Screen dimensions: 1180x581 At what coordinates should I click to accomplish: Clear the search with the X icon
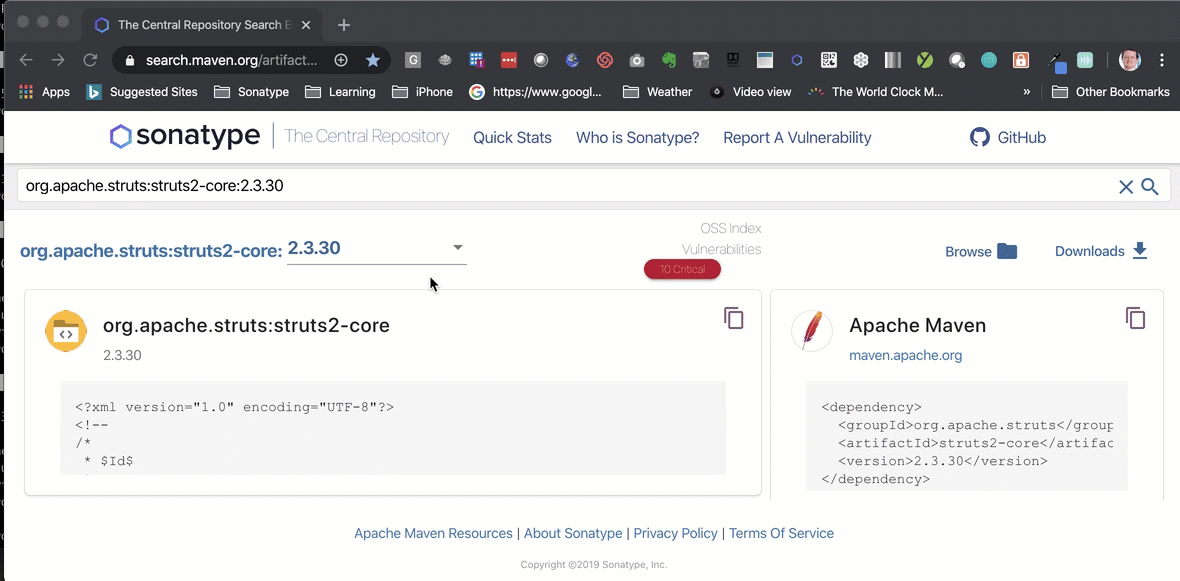[1126, 187]
